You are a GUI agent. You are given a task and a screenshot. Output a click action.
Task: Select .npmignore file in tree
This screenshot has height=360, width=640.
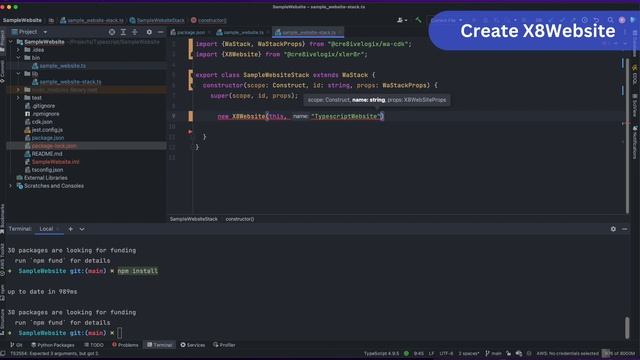[x=45, y=114]
